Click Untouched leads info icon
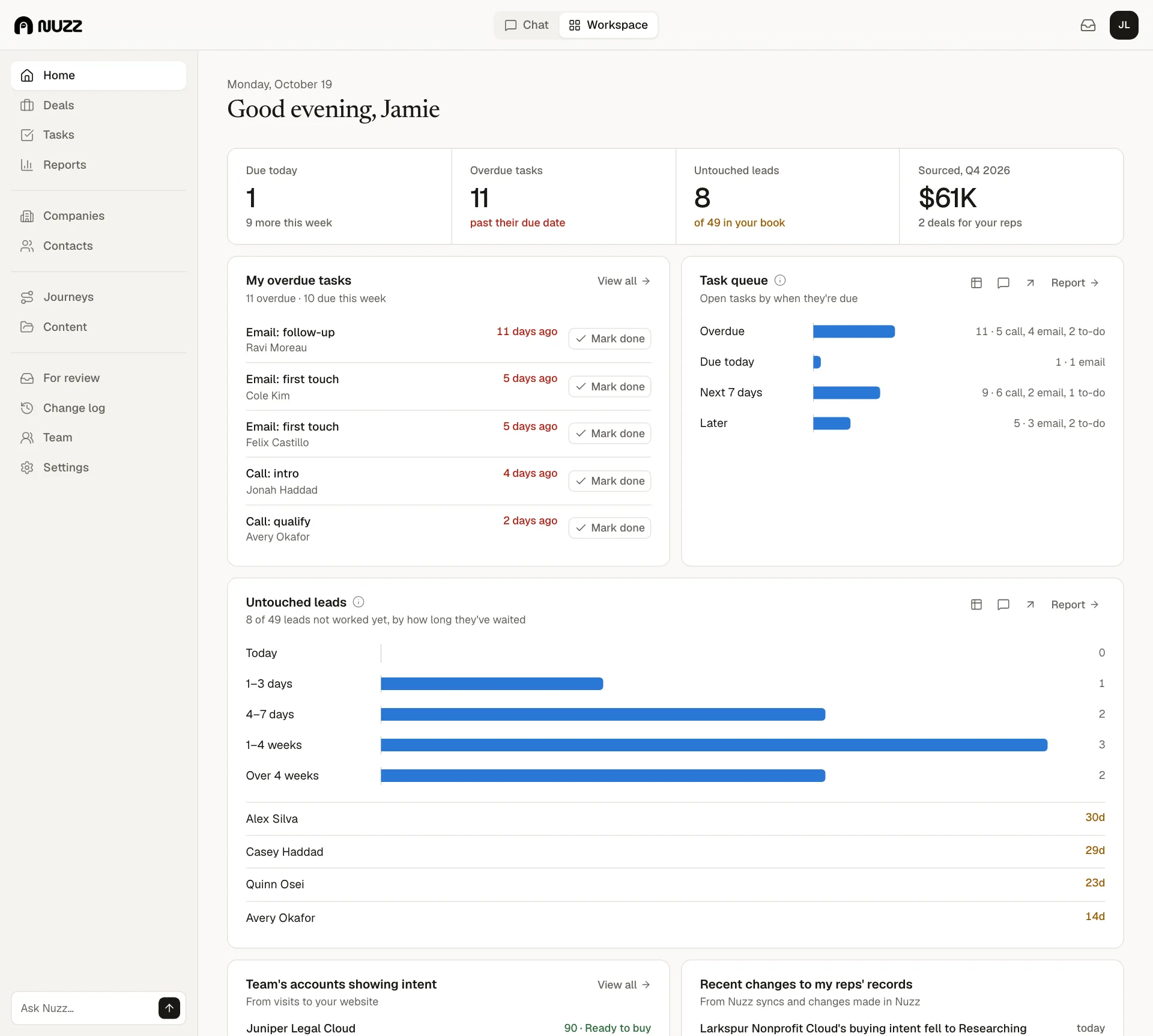 (359, 602)
